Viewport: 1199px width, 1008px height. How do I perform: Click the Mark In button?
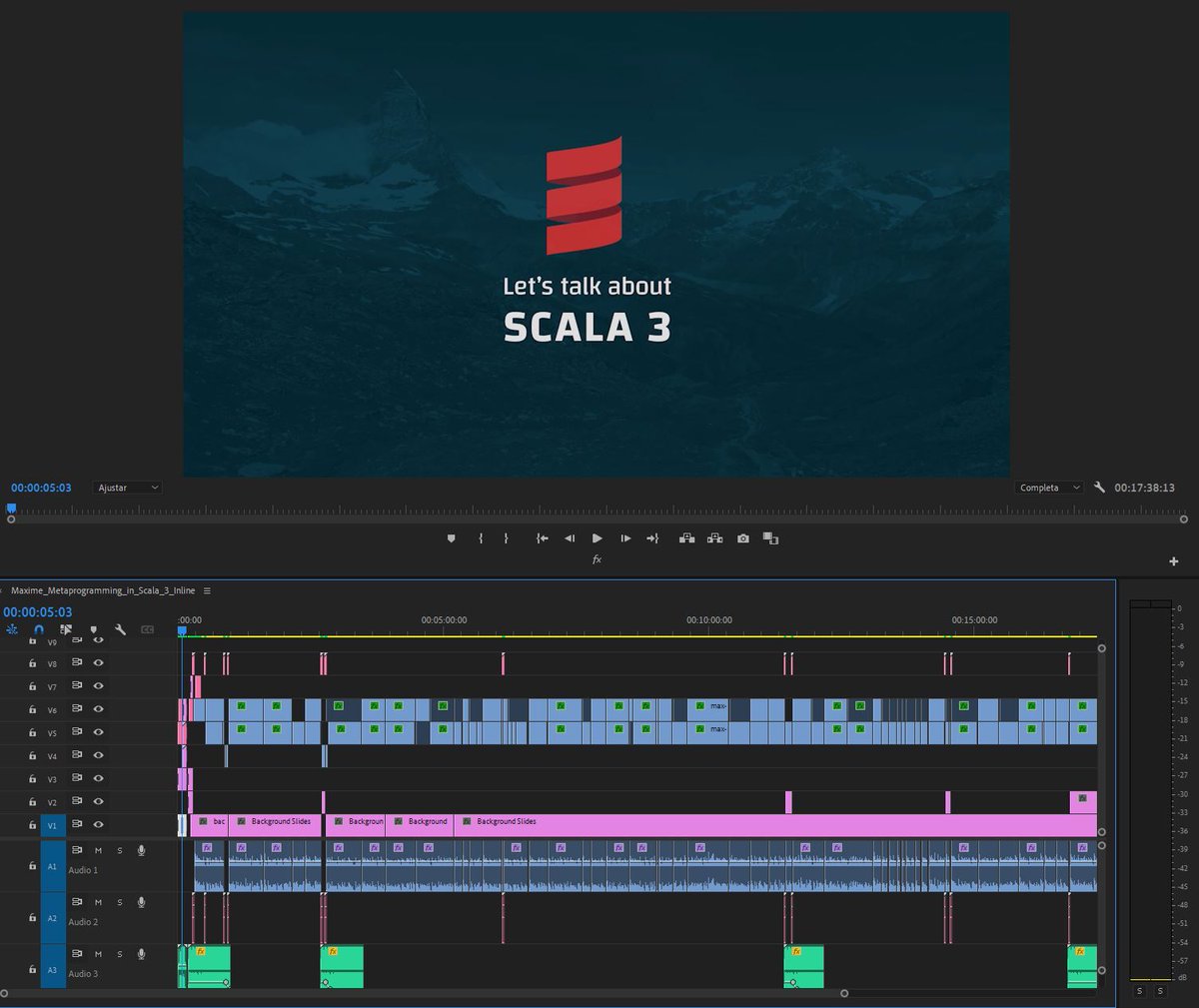[481, 538]
